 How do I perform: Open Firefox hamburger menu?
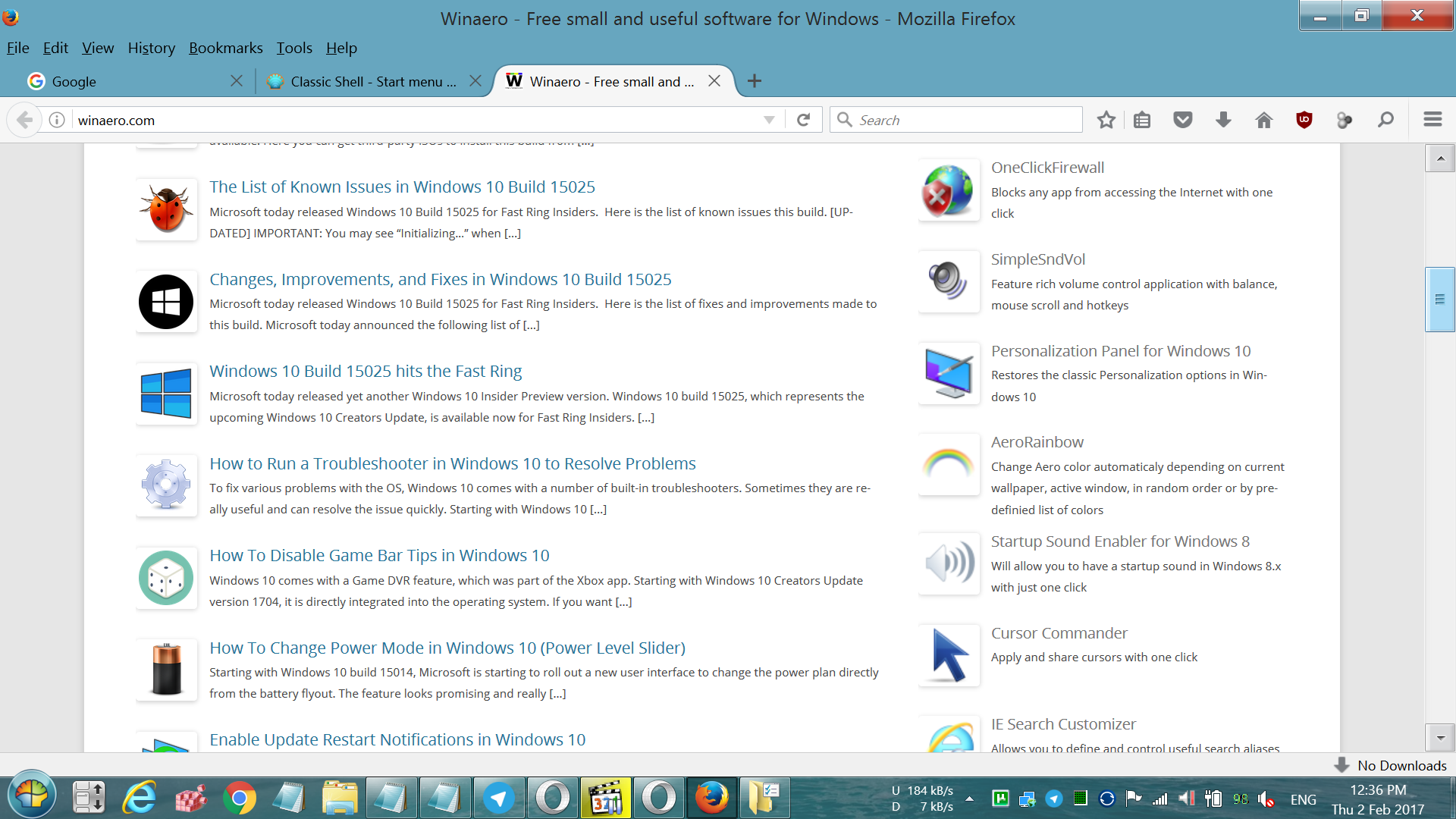tap(1432, 120)
